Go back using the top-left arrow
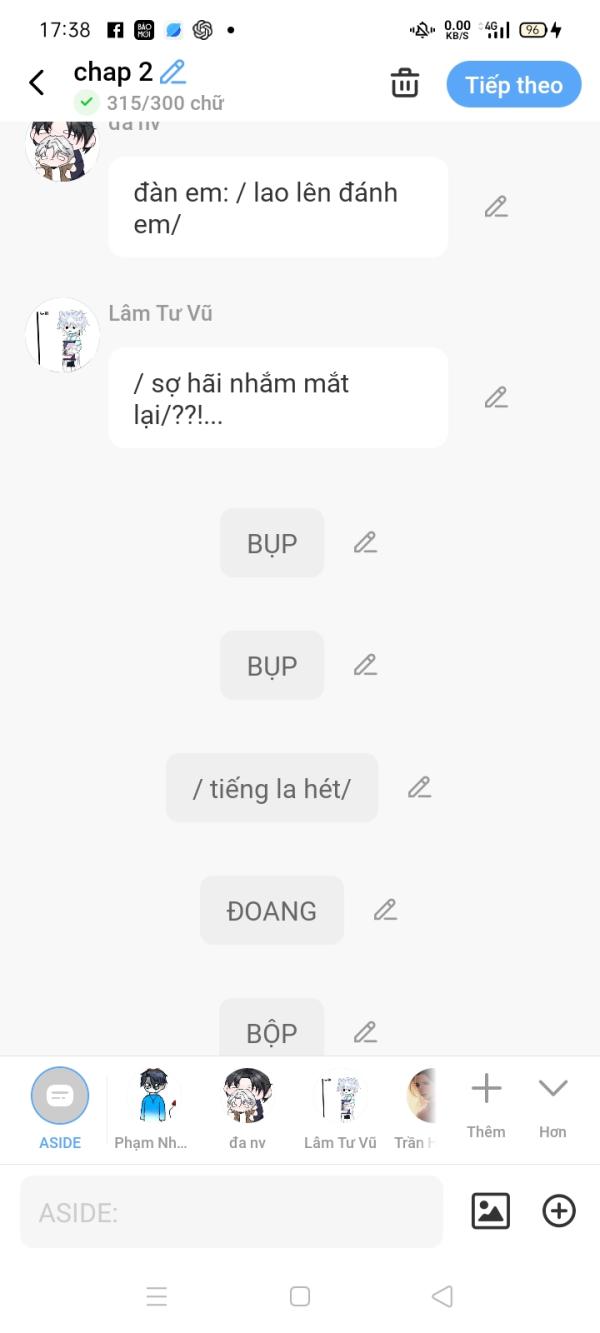 [37, 83]
